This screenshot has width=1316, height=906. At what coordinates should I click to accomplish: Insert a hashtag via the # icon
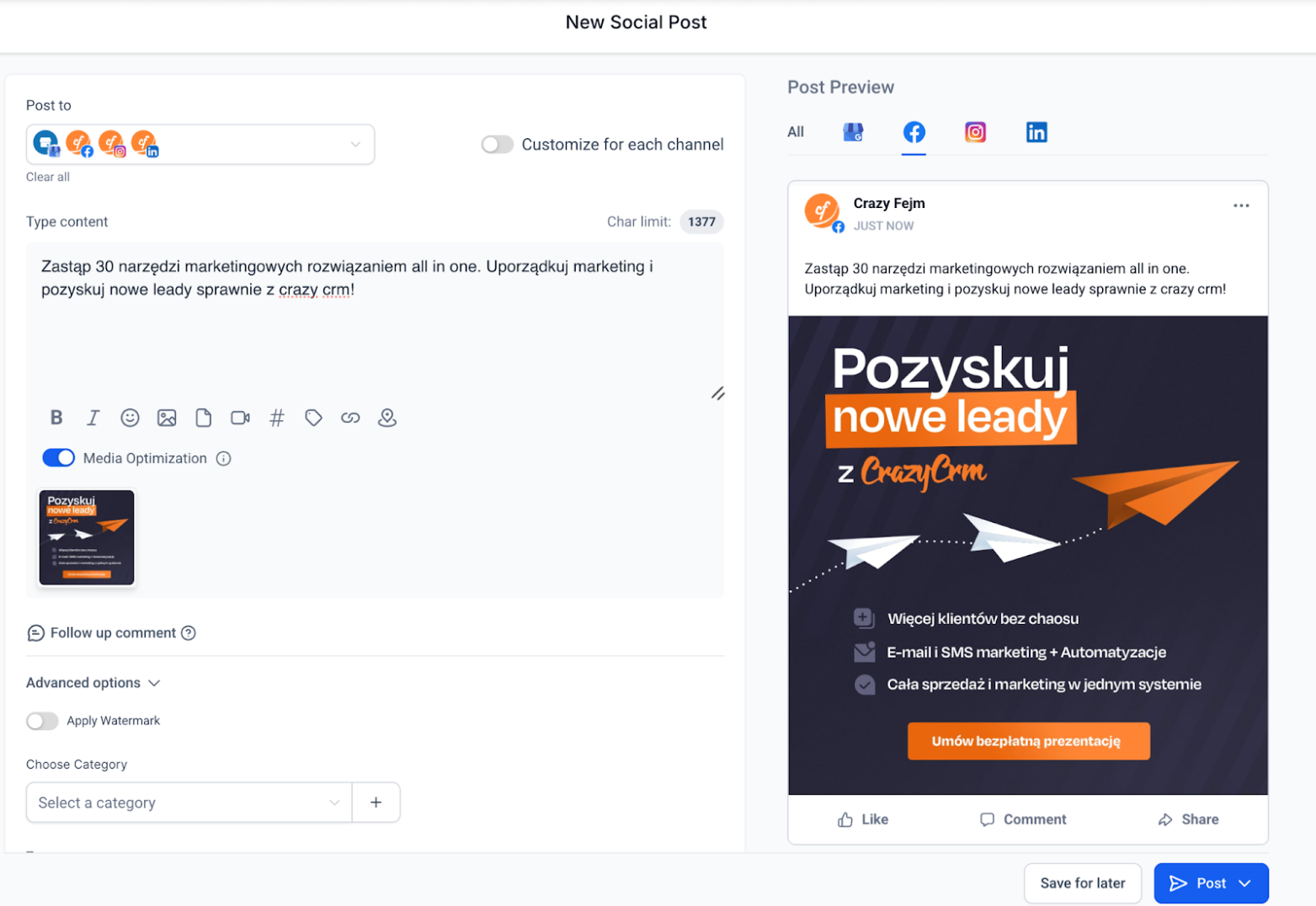276,418
